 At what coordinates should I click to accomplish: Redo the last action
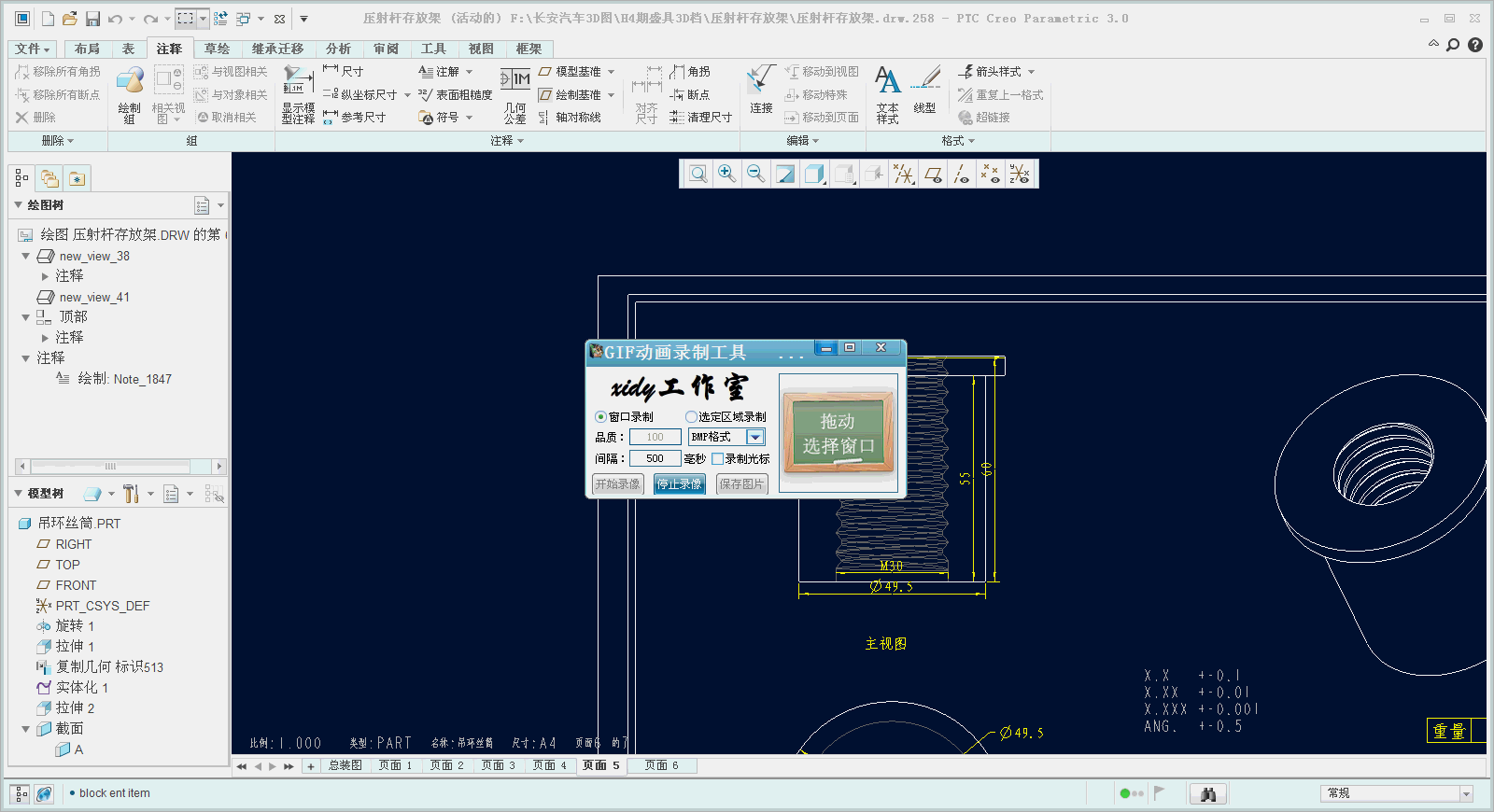click(x=150, y=19)
